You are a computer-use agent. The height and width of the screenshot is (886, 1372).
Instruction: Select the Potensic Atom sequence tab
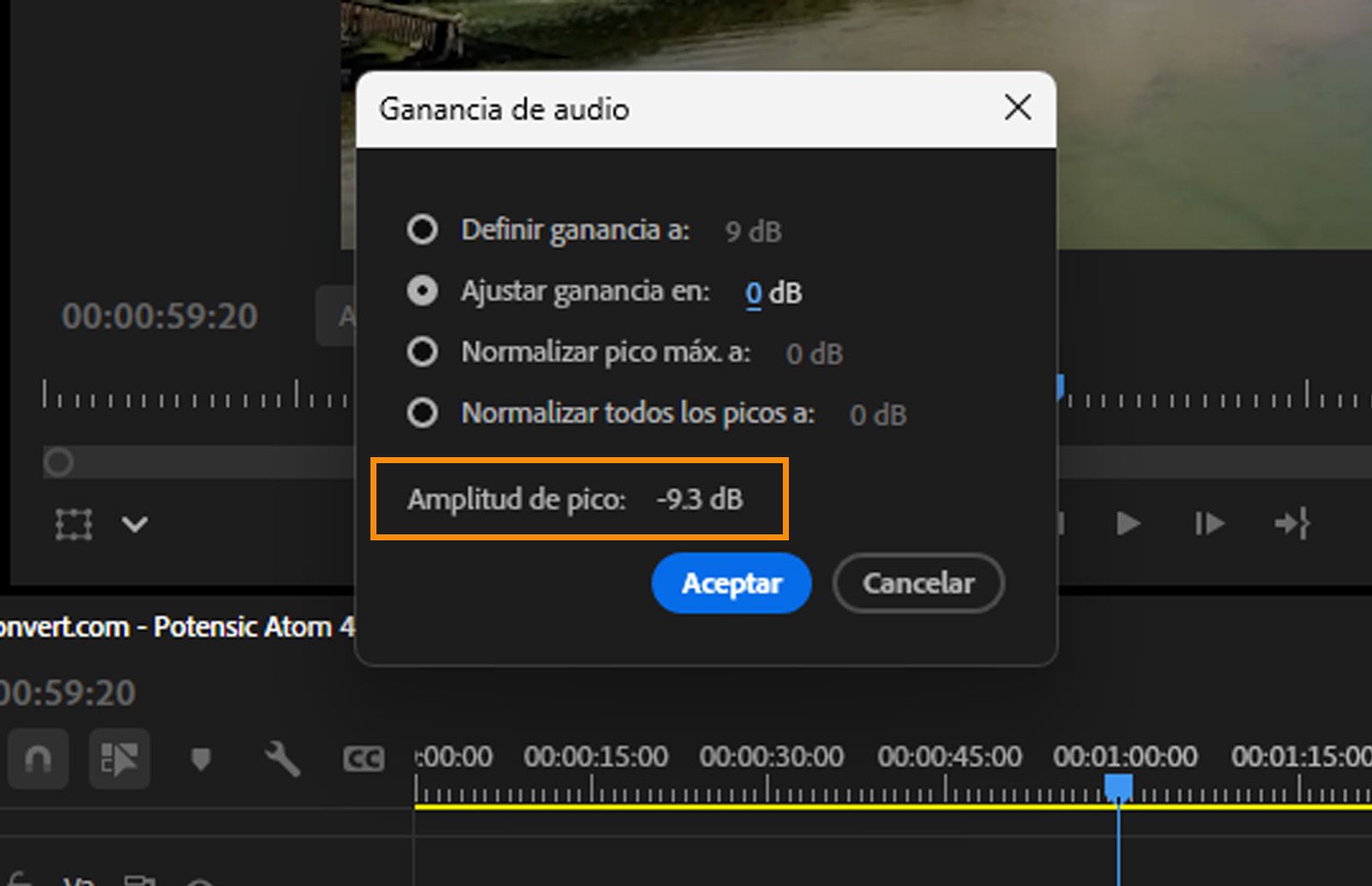(x=171, y=627)
